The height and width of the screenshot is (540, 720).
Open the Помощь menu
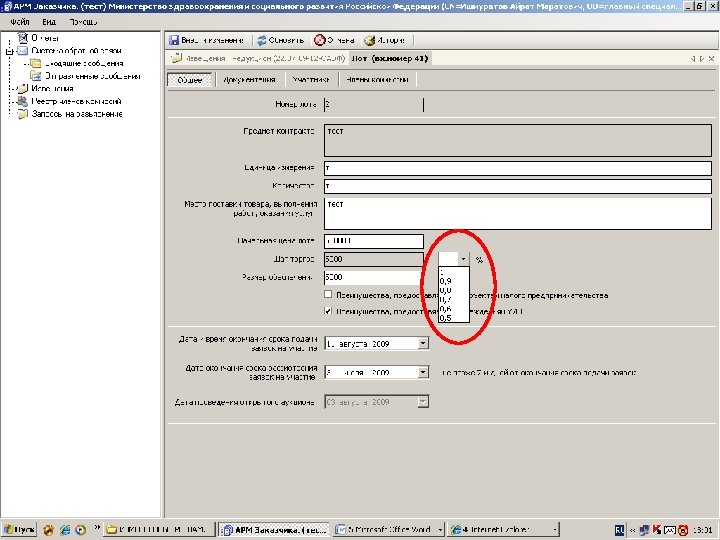pyautogui.click(x=83, y=22)
